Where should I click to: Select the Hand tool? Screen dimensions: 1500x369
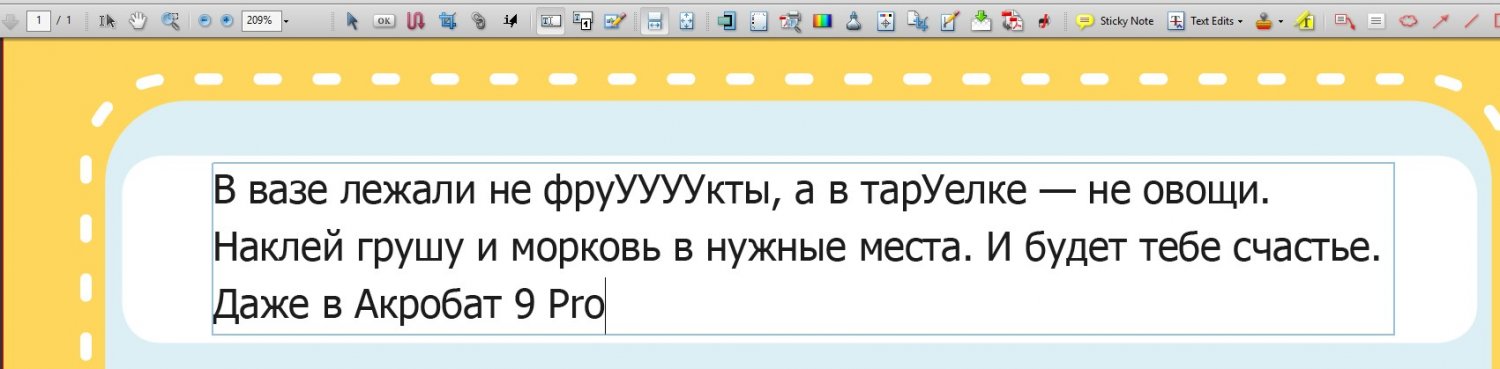point(139,20)
